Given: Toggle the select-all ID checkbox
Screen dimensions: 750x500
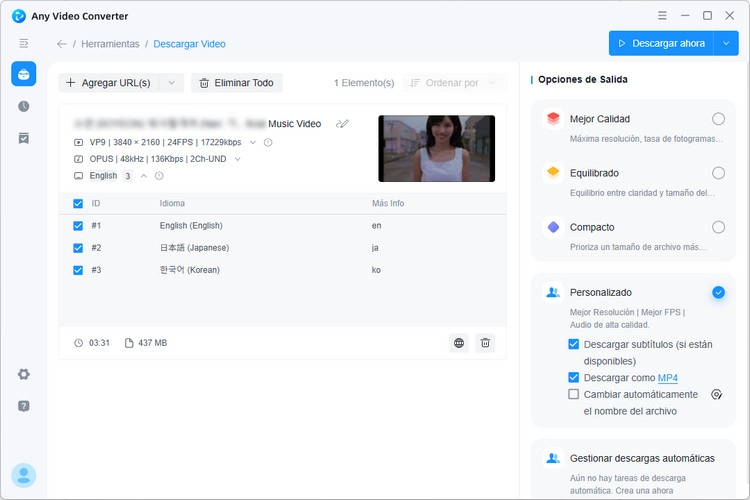Looking at the screenshot, I should point(78,203).
